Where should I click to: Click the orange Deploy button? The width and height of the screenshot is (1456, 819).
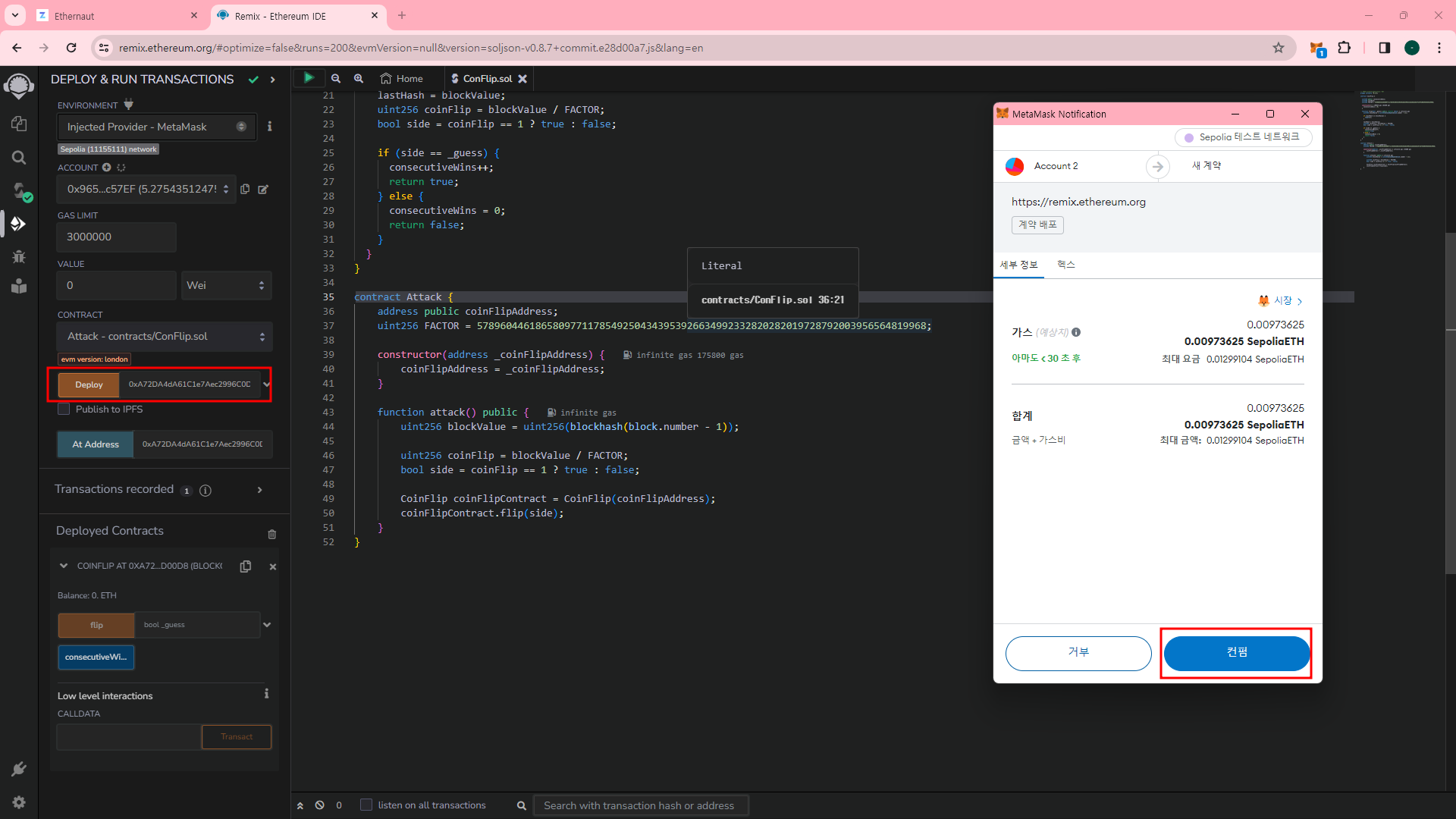89,384
